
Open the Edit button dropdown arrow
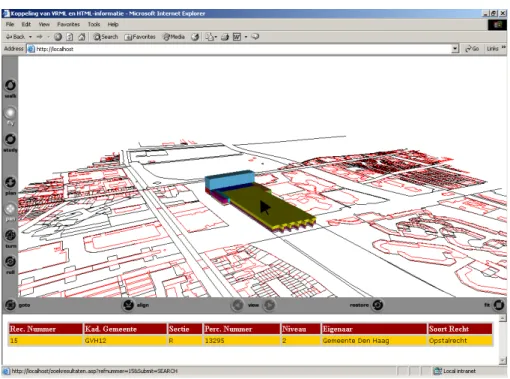pyautogui.click(x=246, y=37)
